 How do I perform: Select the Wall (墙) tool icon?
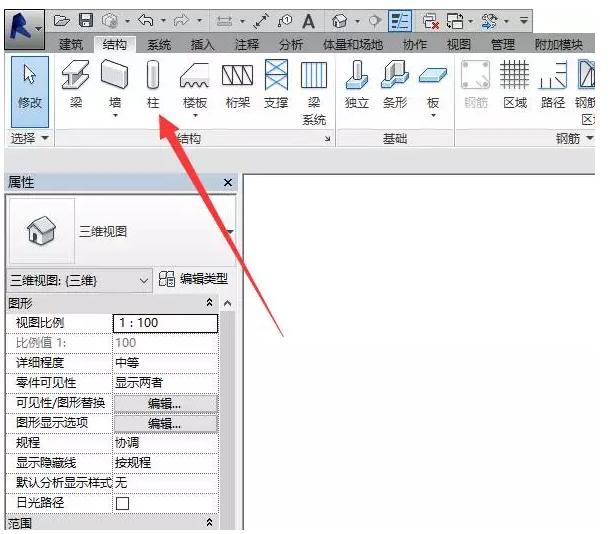(115, 75)
